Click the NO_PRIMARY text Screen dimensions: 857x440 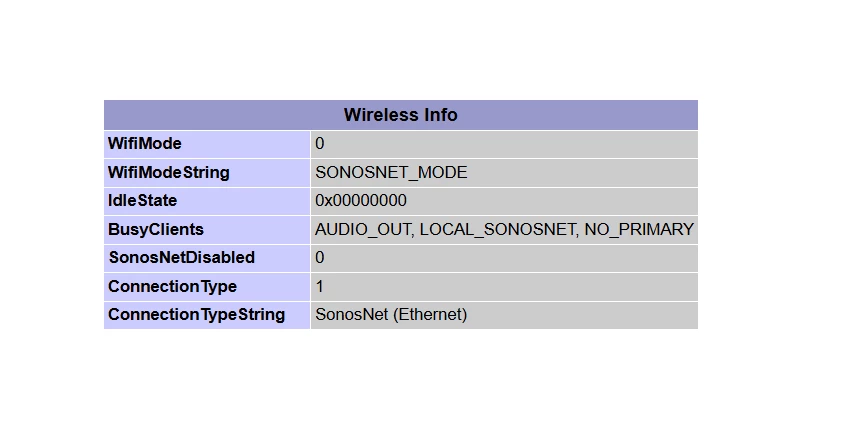click(639, 229)
